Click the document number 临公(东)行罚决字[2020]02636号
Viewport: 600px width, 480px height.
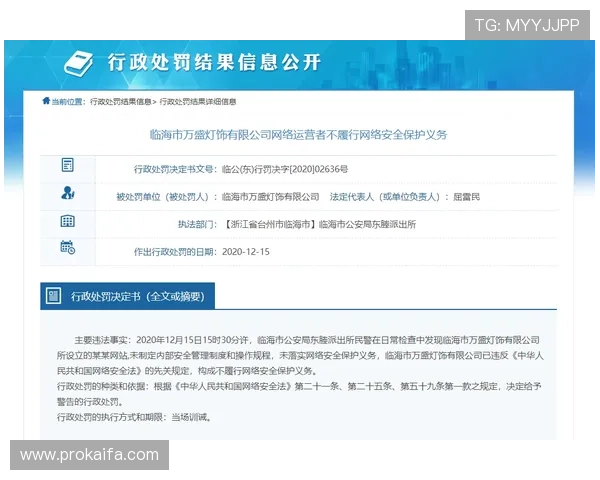tap(285, 169)
